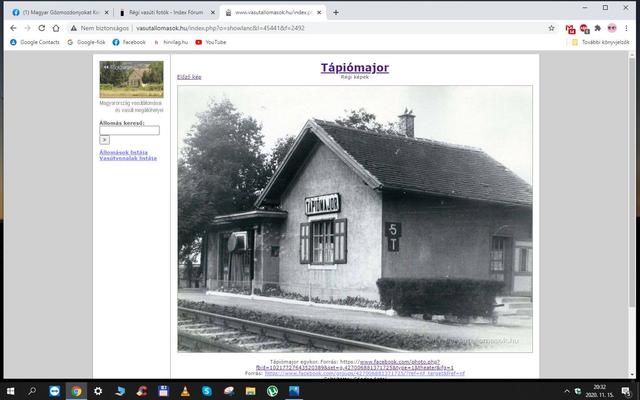Open the hirvilag.hu bookmark

(x=171, y=42)
